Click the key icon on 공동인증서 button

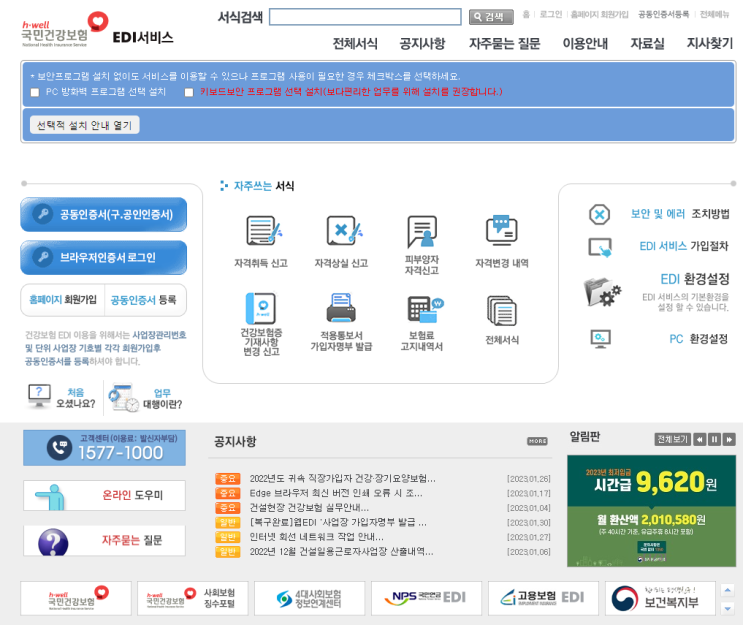point(43,214)
